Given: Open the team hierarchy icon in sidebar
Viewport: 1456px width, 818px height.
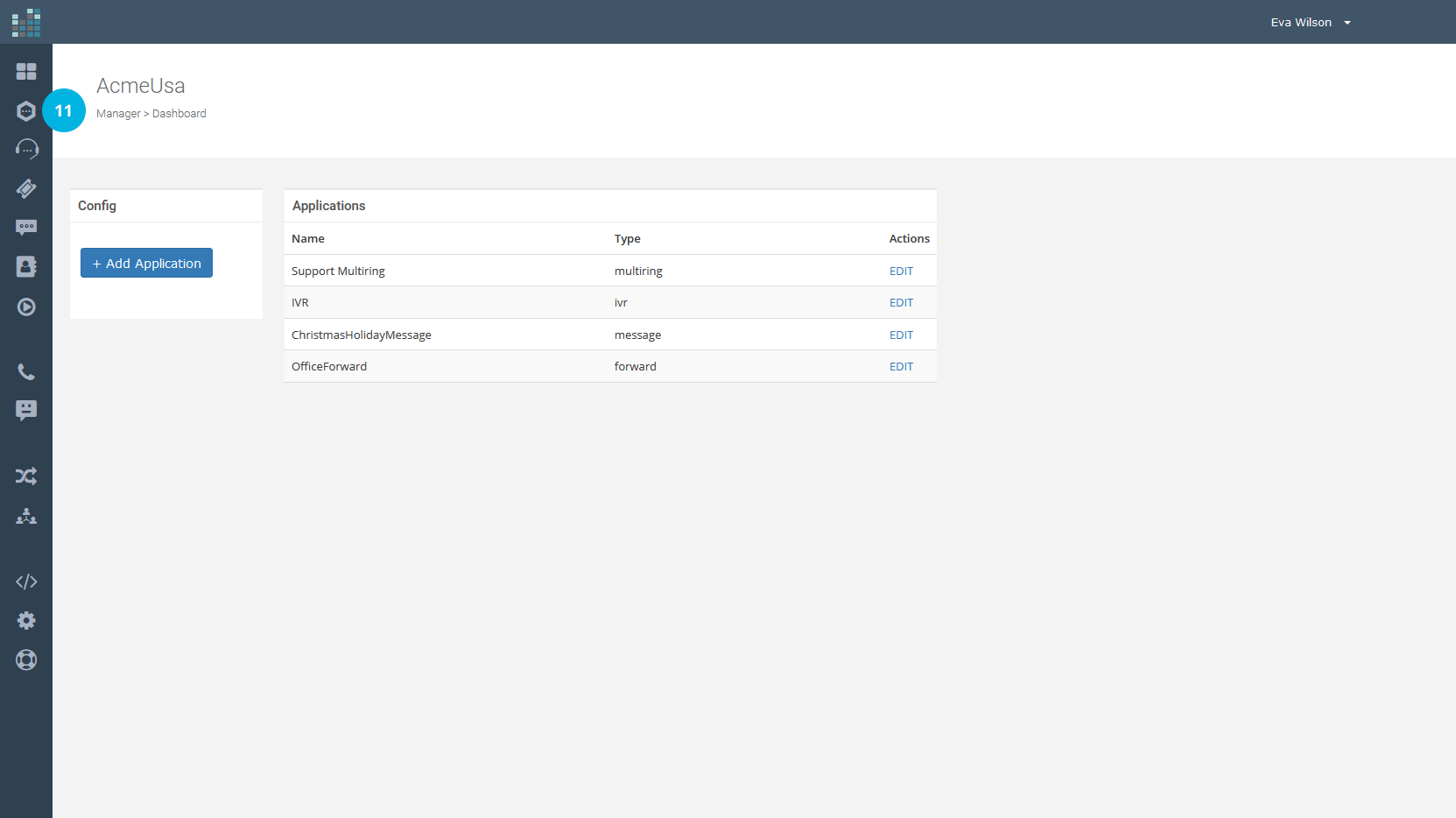Looking at the screenshot, I should coord(26,516).
